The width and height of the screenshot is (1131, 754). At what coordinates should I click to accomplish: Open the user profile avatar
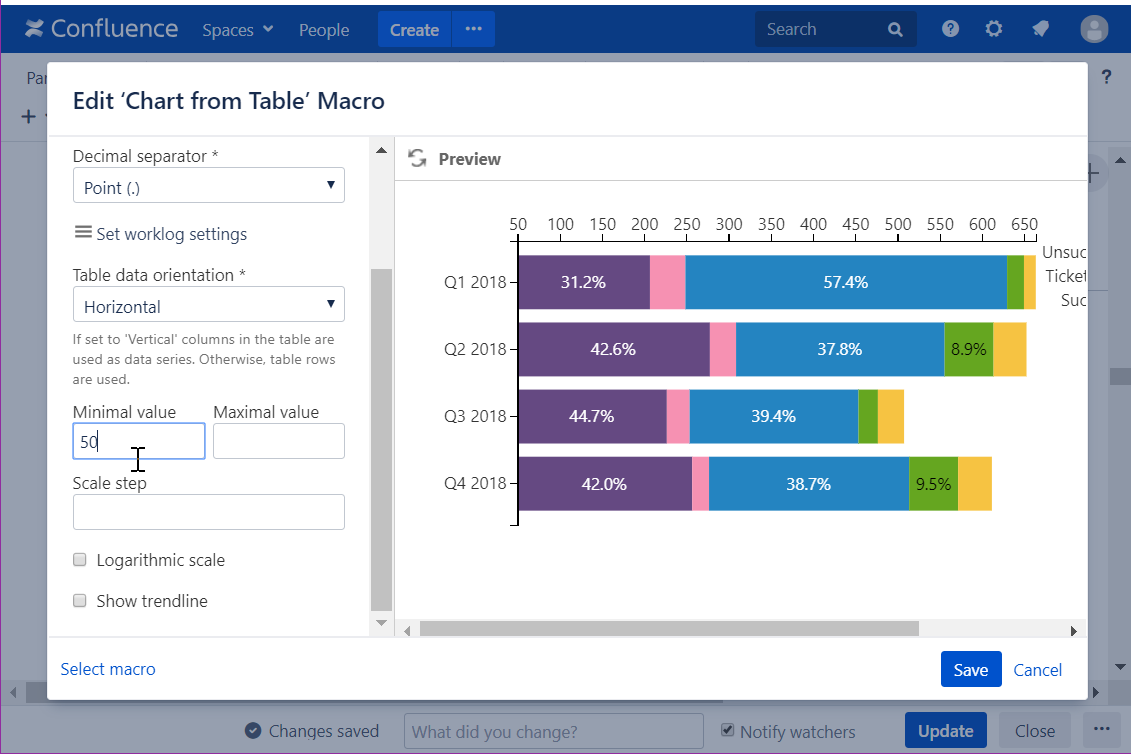[1094, 29]
